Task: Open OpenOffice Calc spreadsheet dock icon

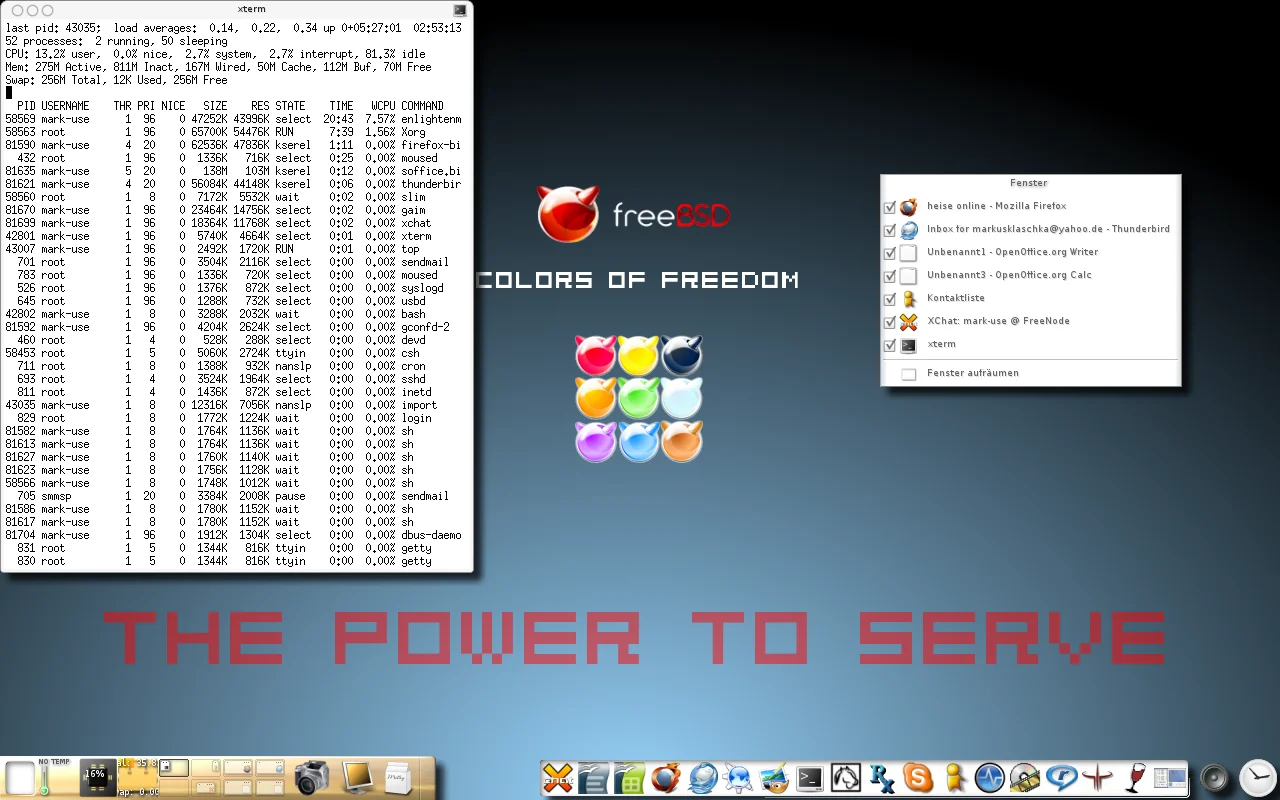Action: point(630,777)
